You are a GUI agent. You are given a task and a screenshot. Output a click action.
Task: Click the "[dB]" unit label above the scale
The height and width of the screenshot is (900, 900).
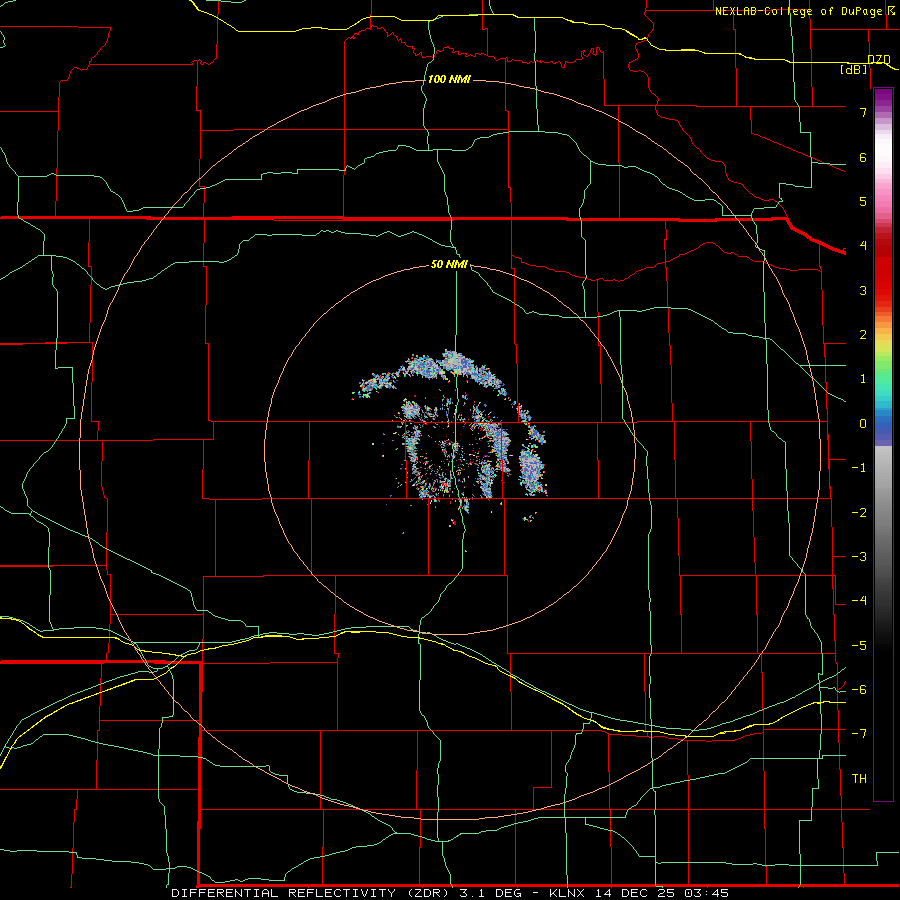coord(854,69)
